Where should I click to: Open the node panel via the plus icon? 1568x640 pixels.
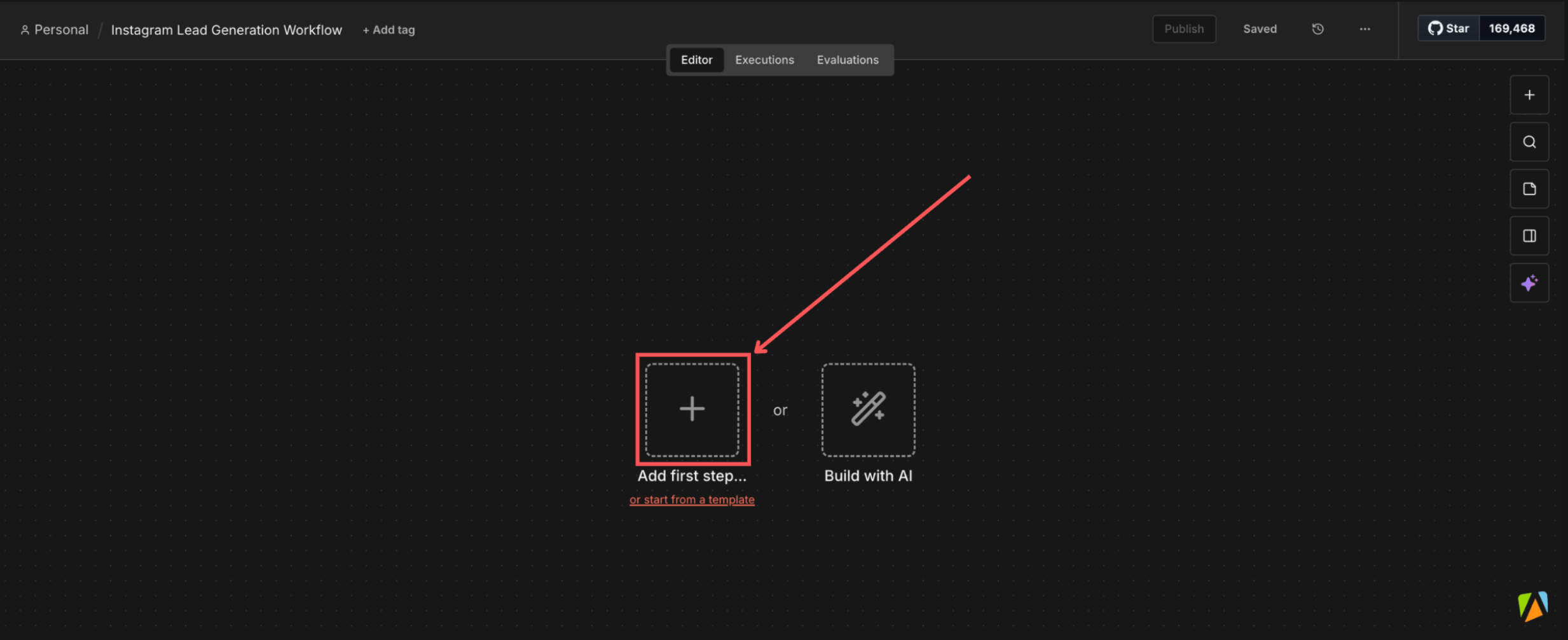pos(1529,94)
